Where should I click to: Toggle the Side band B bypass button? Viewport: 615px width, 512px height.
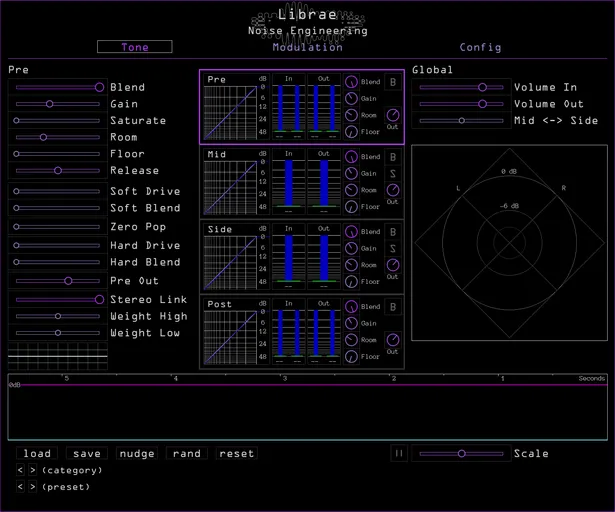[393, 232]
